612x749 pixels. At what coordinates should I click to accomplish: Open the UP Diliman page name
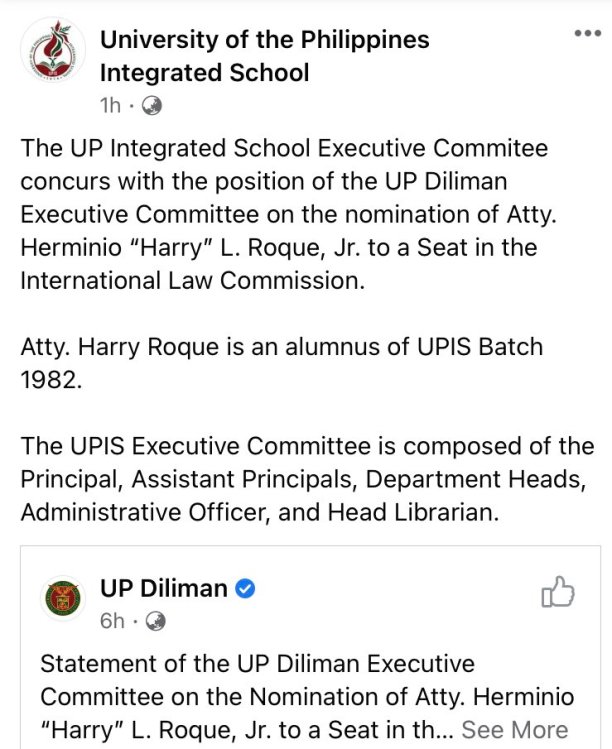163,588
